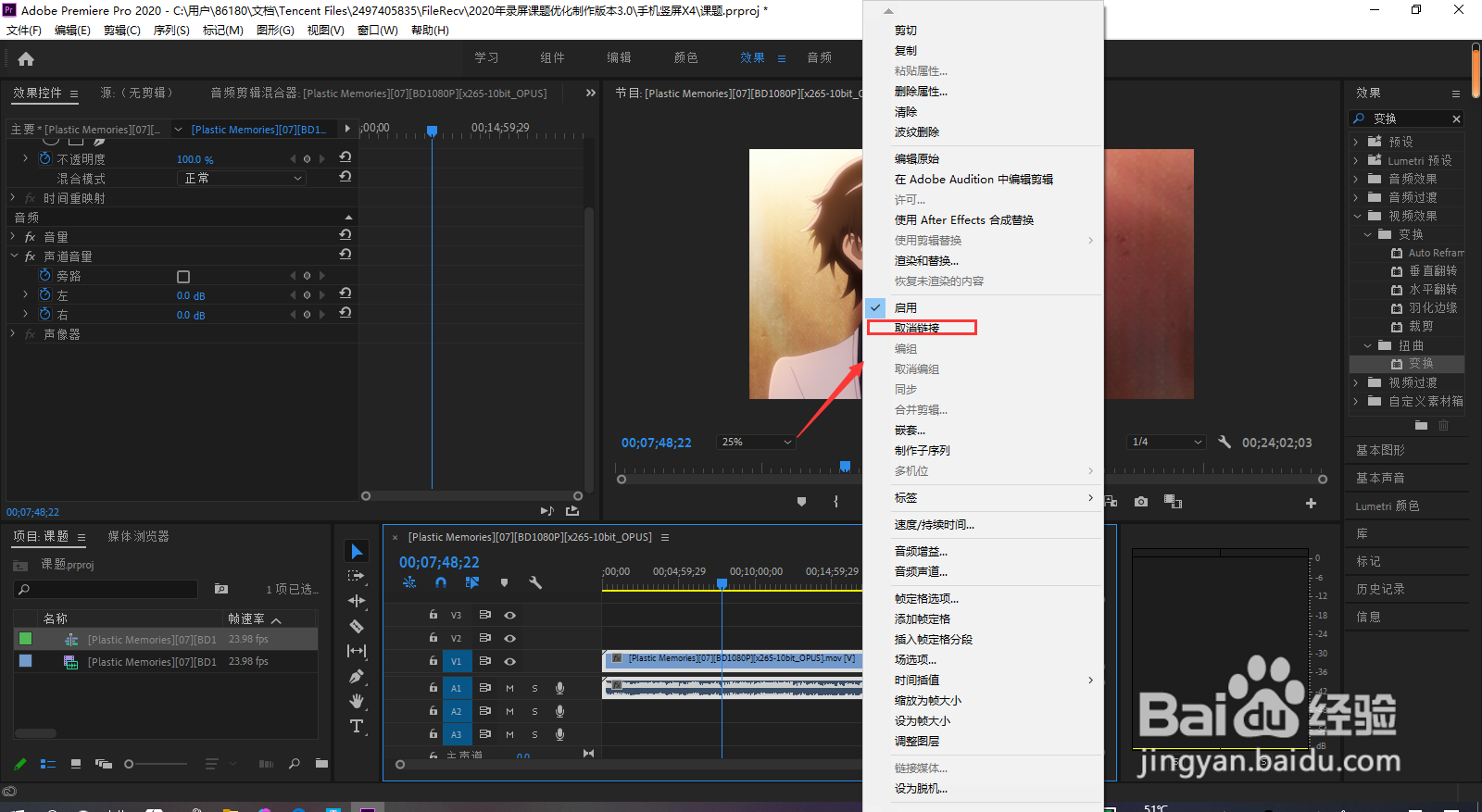This screenshot has height=812, width=1482.
Task: Select the Type tool
Action: click(x=357, y=726)
